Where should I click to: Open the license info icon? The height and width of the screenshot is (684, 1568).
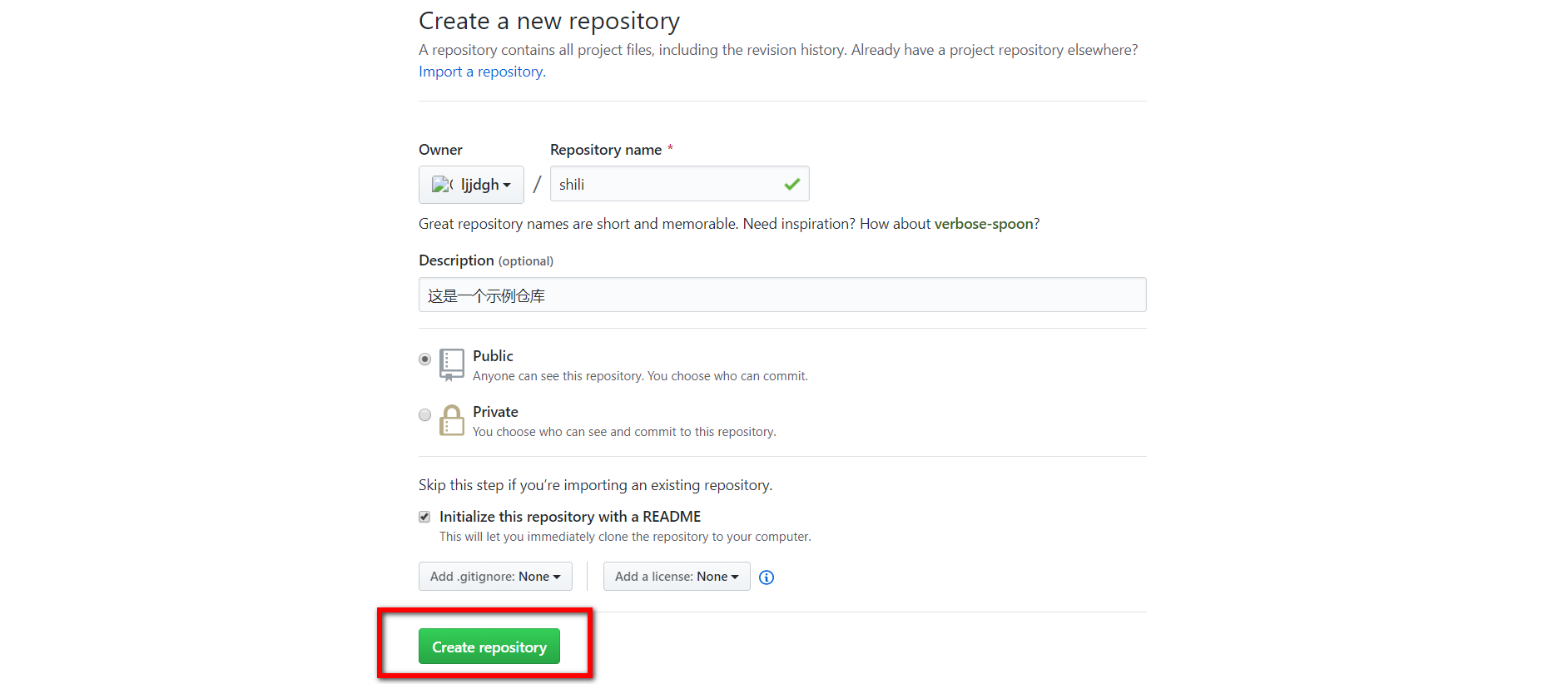[x=767, y=577]
